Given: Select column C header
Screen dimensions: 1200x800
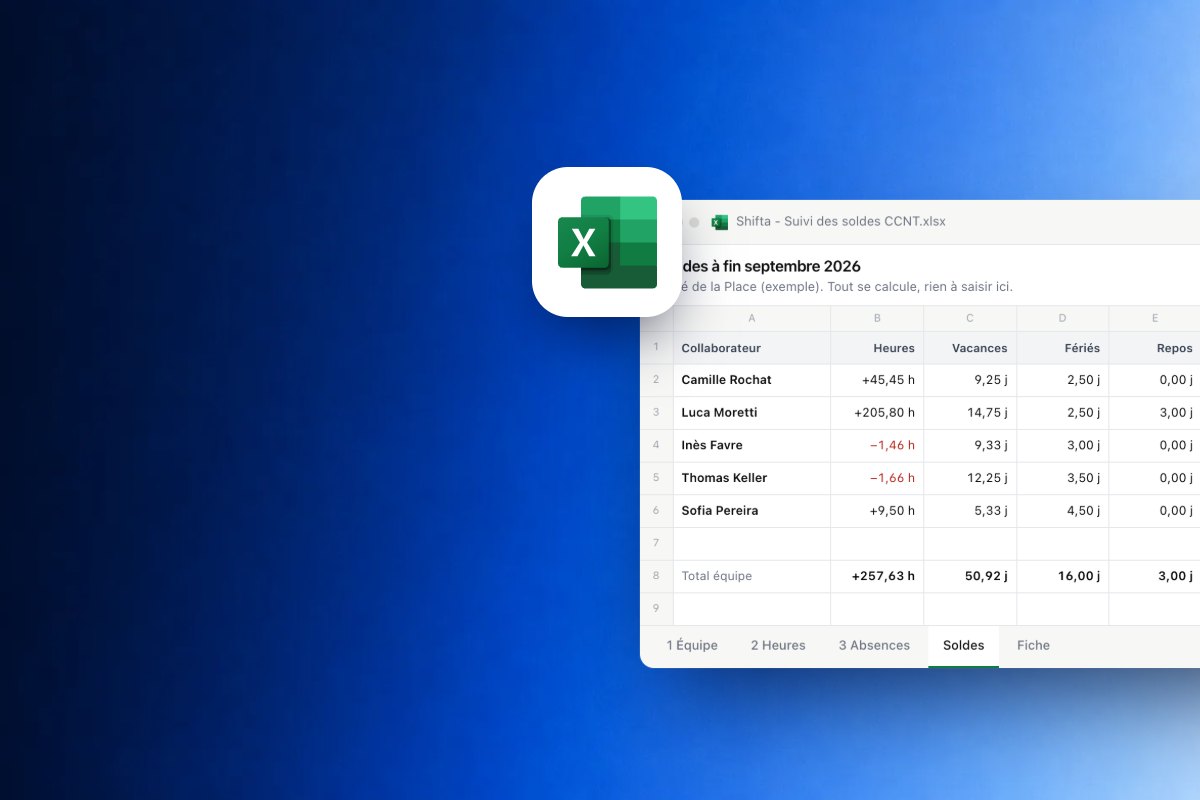Looking at the screenshot, I should point(970,318).
